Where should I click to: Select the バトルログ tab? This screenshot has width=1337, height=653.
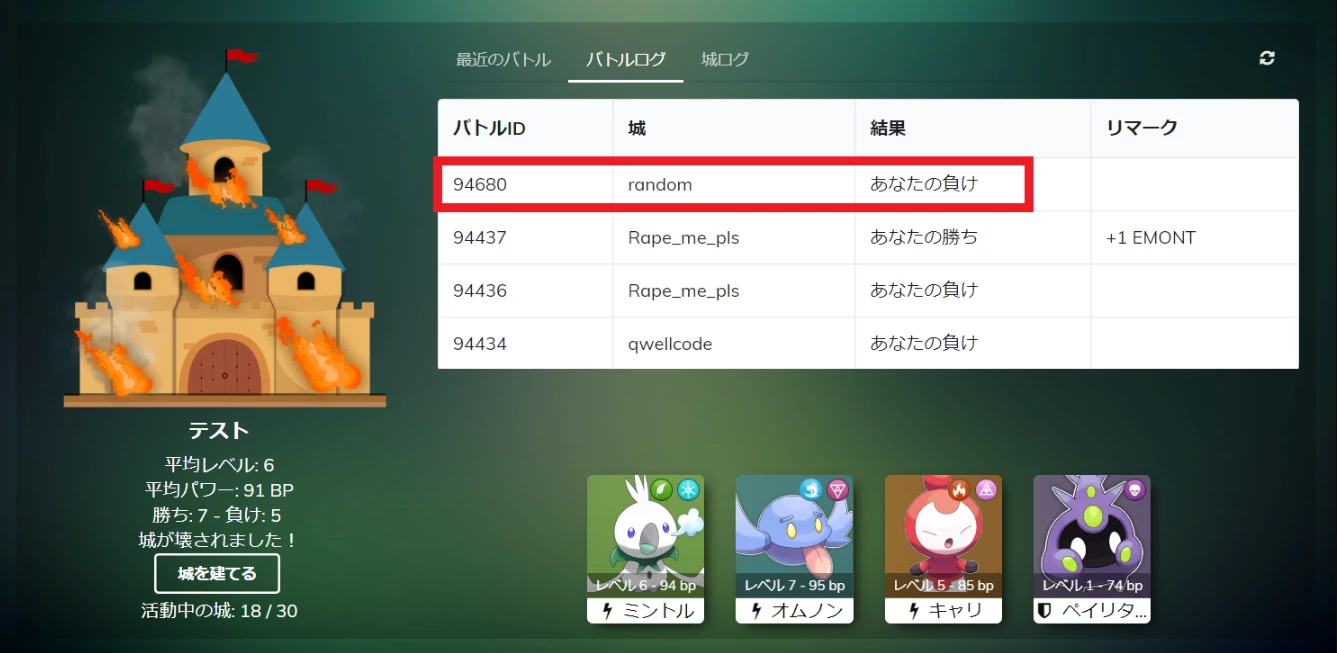click(626, 60)
